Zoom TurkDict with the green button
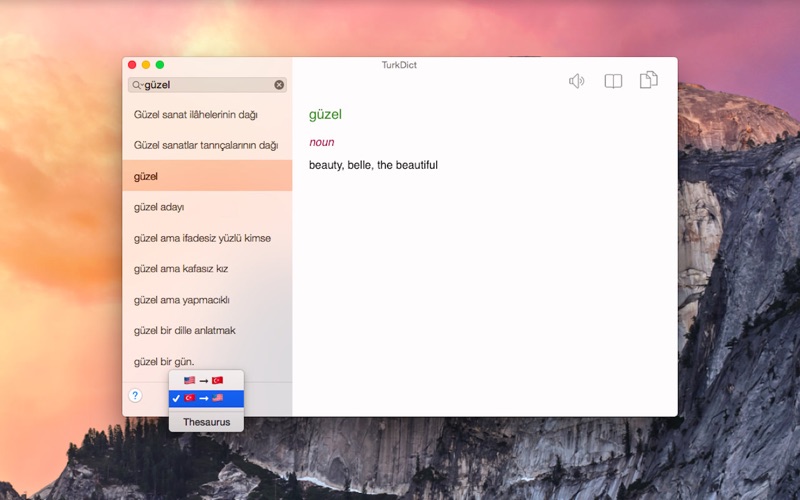This screenshot has height=500, width=800. 160,65
